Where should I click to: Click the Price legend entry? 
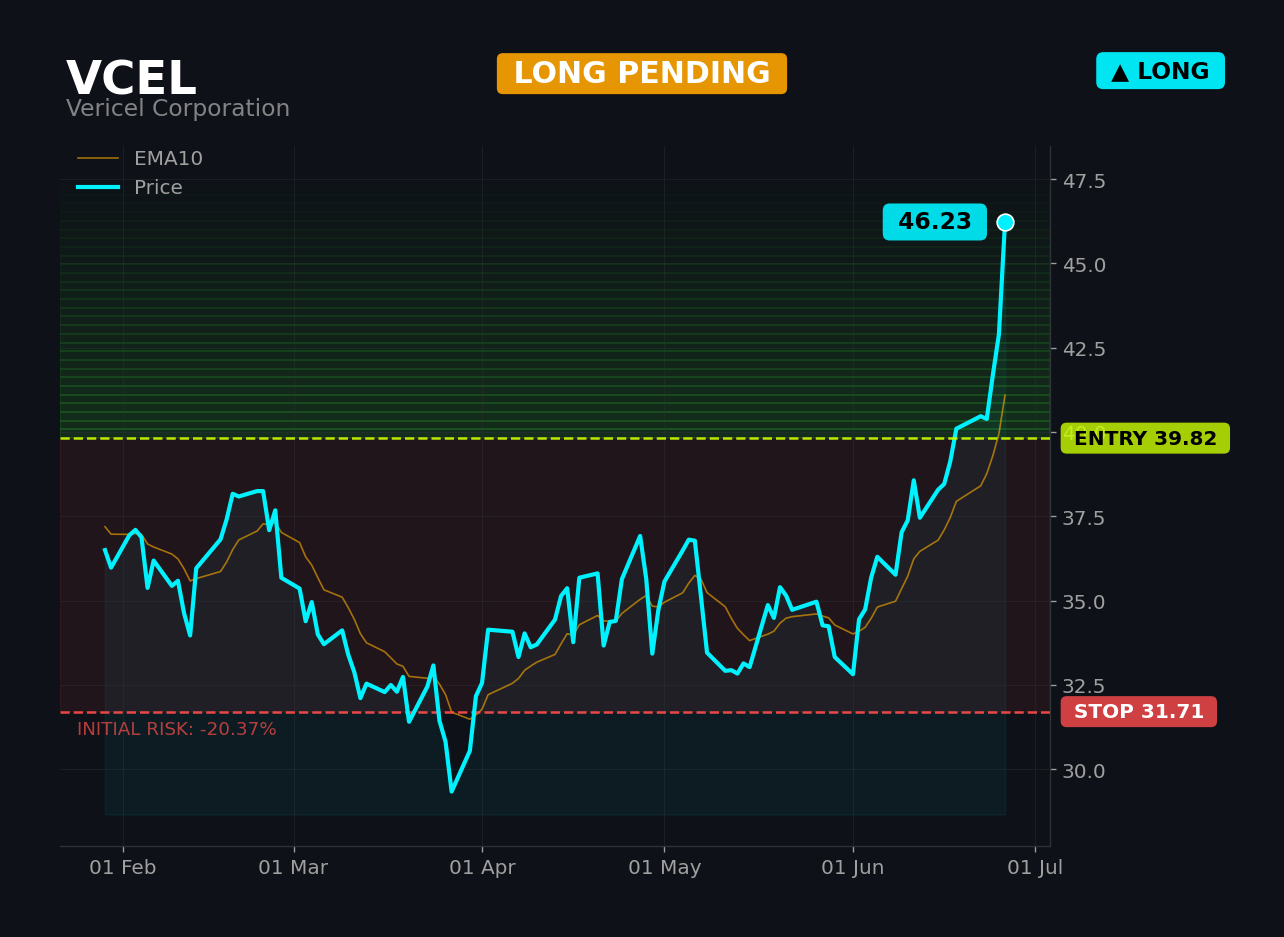click(130, 188)
